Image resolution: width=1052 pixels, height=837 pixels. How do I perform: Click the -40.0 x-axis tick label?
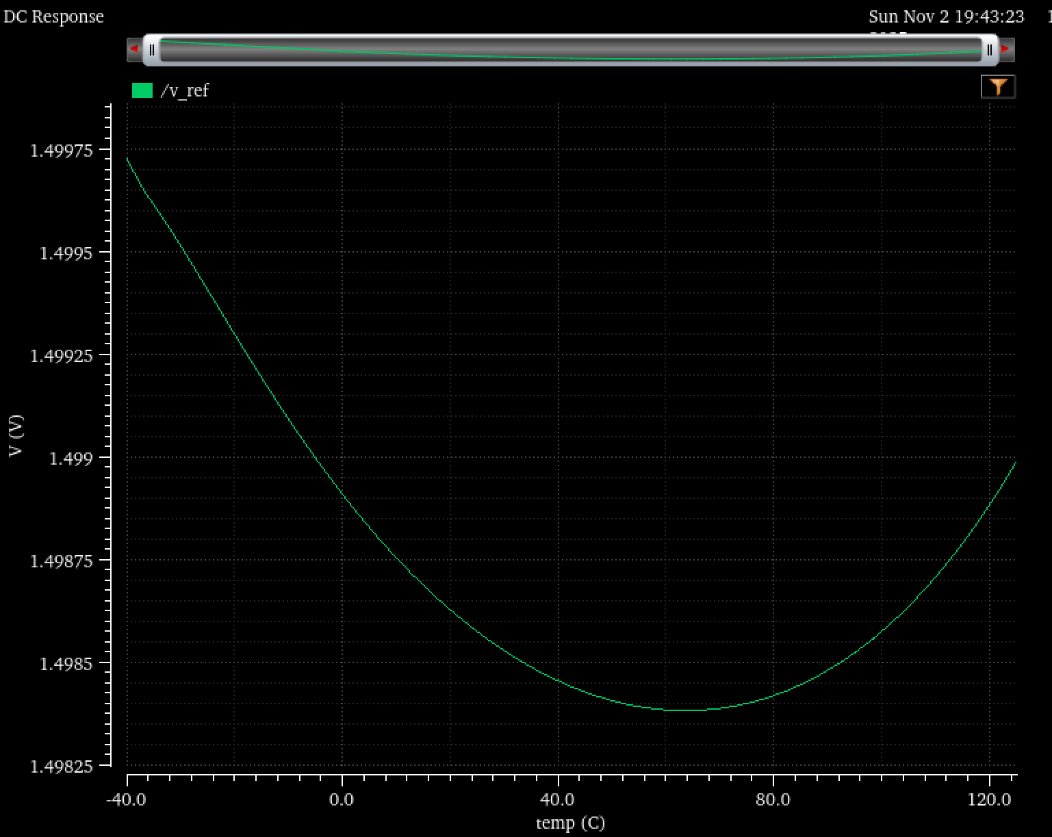pyautogui.click(x=126, y=799)
